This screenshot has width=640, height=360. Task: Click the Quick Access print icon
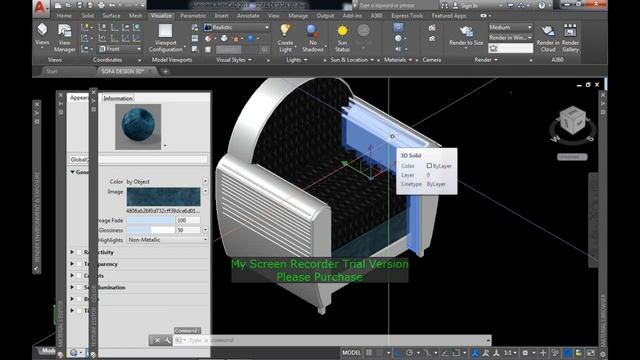101,6
